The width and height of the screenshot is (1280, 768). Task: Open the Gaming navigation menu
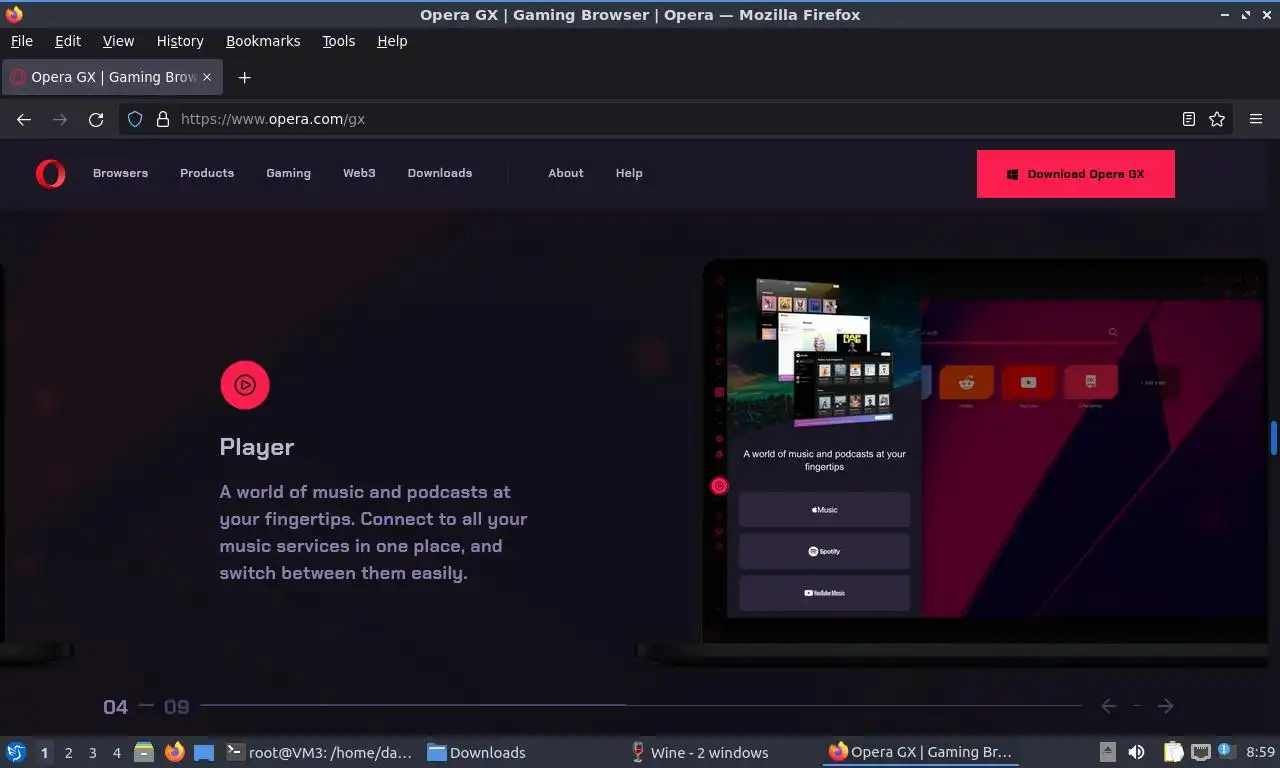(x=288, y=173)
